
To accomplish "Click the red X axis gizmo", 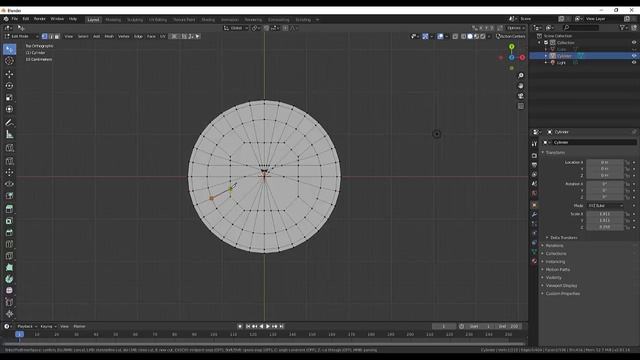I will click(522, 58).
